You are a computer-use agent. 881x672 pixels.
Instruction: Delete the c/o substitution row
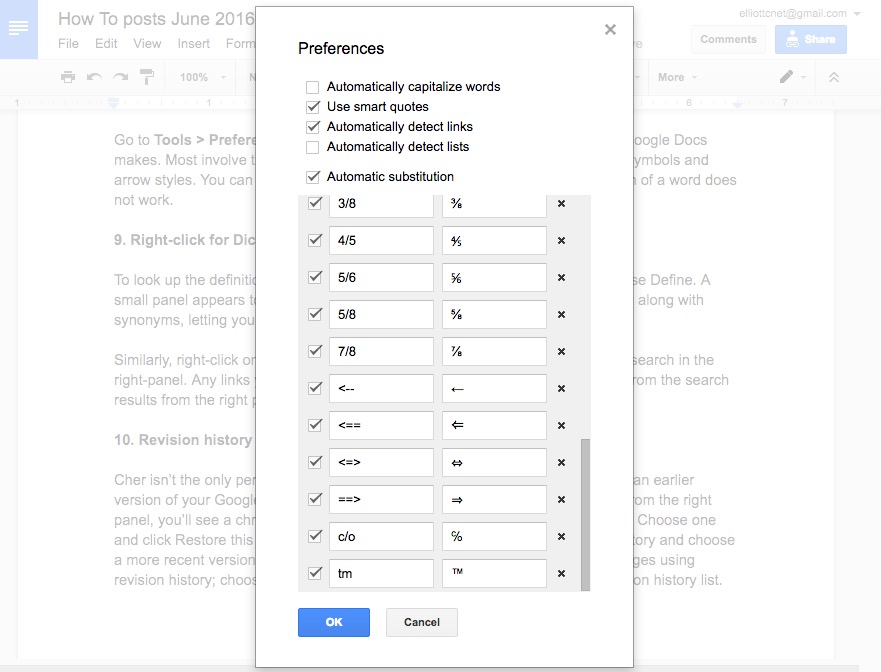[x=561, y=536]
